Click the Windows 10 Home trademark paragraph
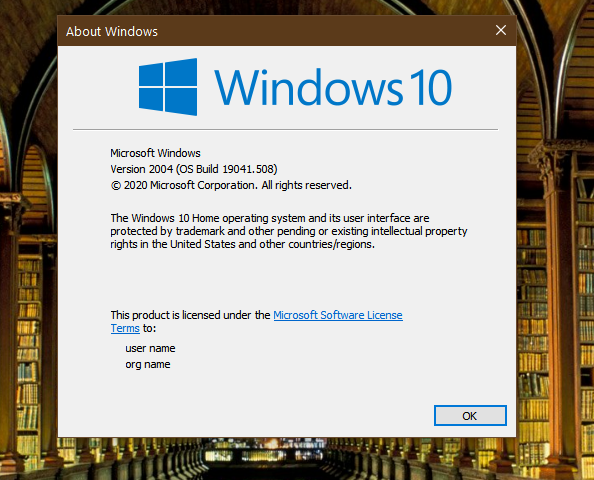 coord(289,231)
